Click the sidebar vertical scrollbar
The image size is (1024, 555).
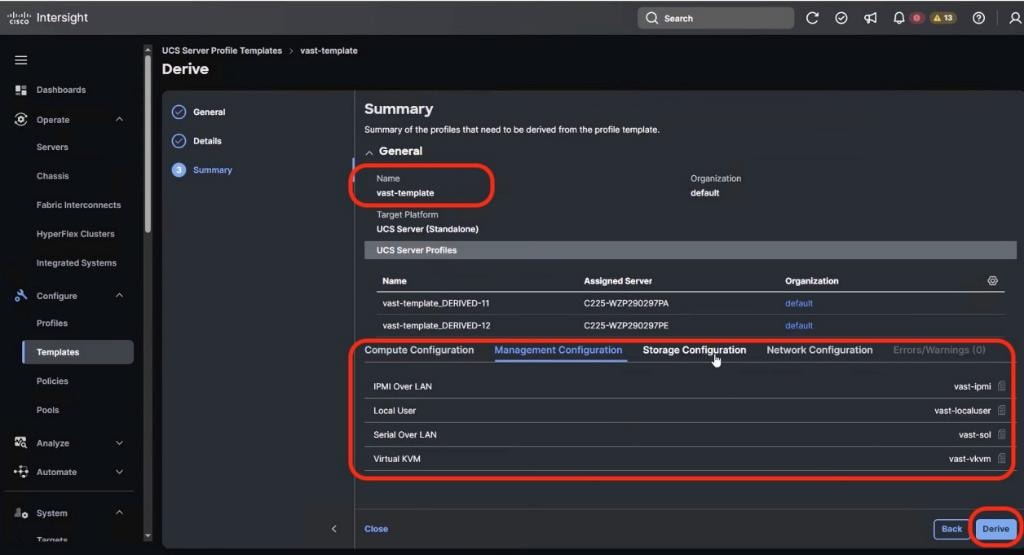click(148, 143)
